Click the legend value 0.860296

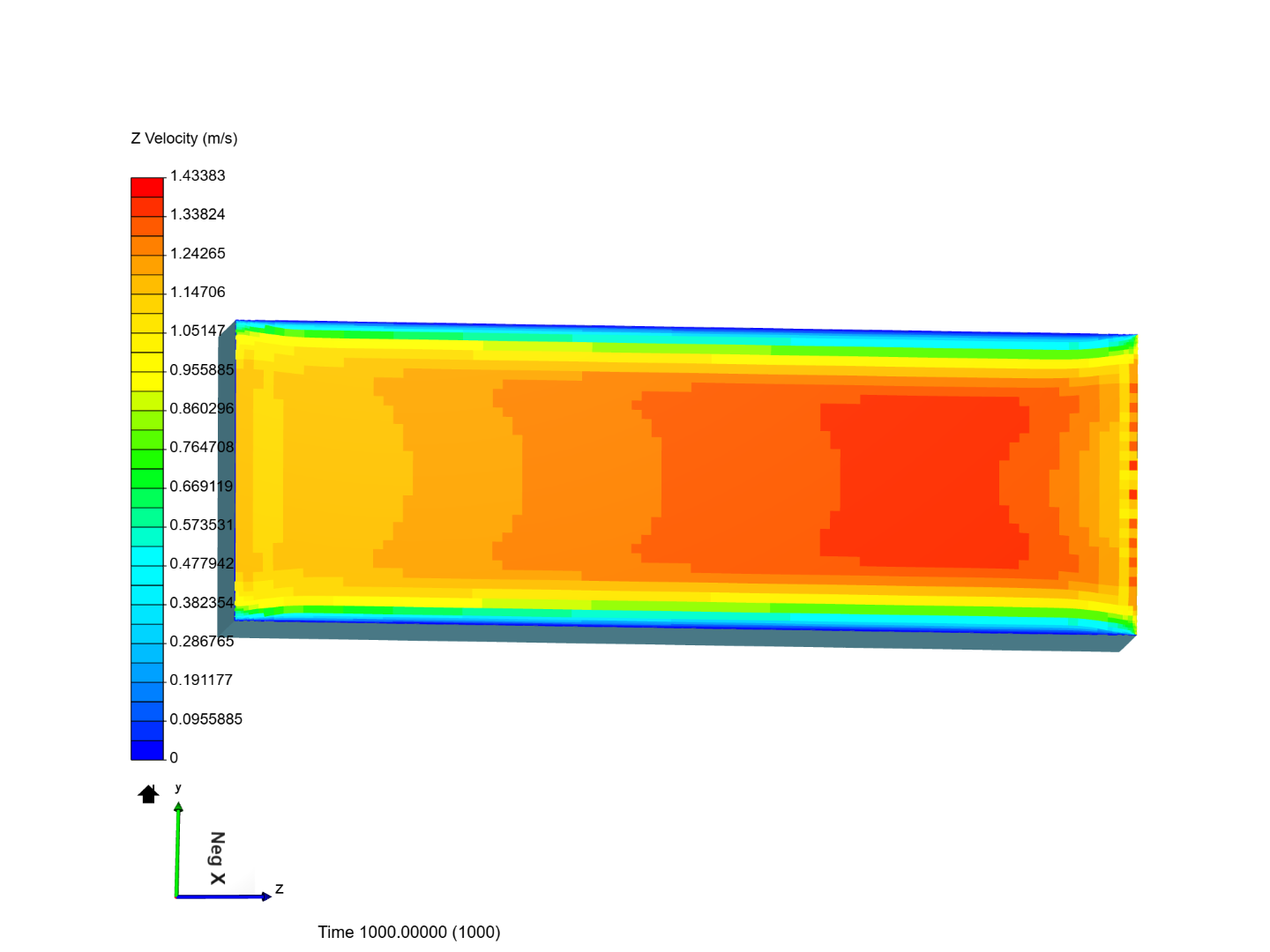tap(202, 408)
